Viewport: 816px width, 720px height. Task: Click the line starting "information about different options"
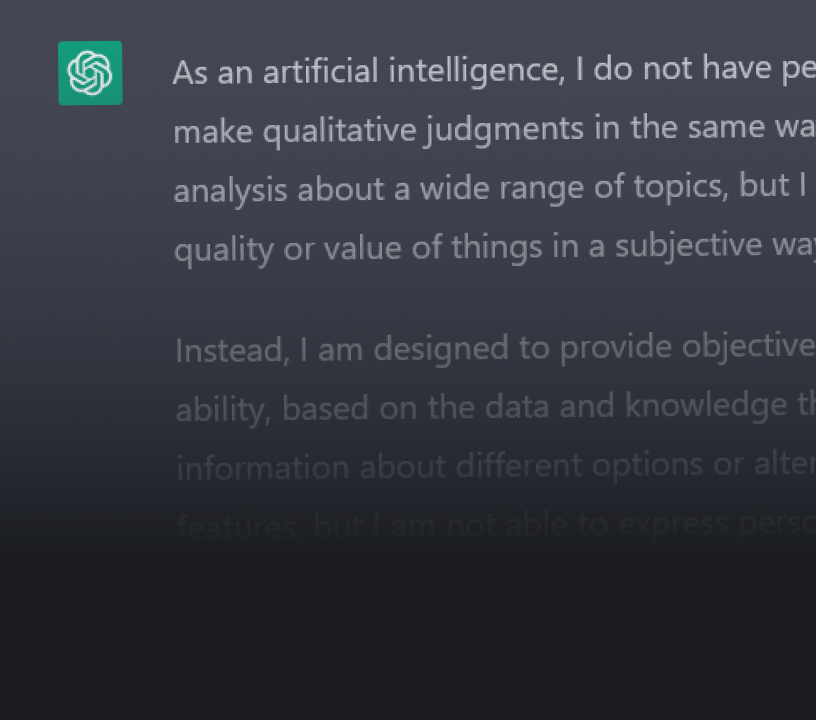495,466
